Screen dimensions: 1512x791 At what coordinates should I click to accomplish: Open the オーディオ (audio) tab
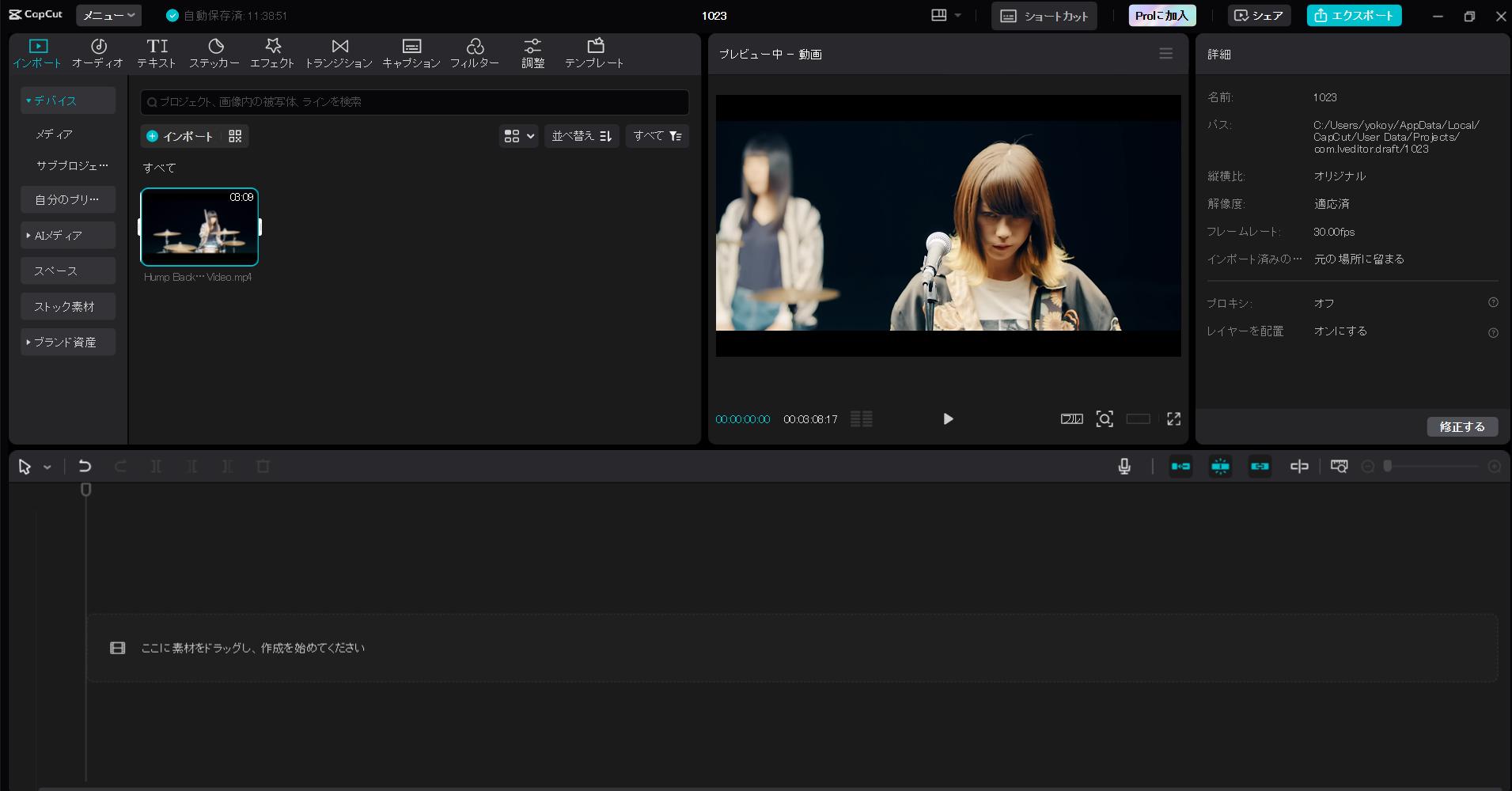[x=98, y=53]
